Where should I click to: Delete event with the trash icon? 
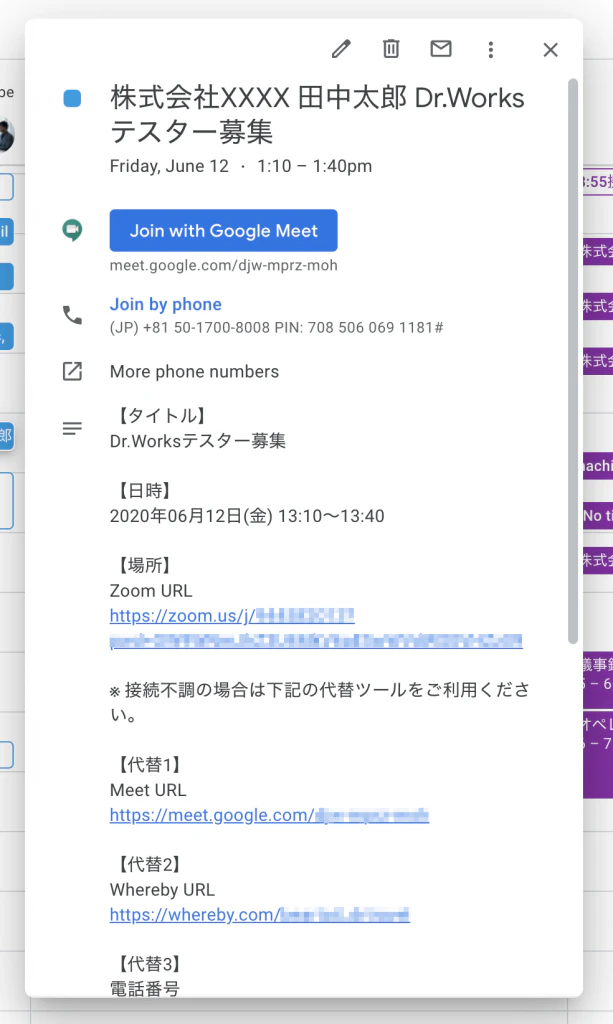(390, 49)
